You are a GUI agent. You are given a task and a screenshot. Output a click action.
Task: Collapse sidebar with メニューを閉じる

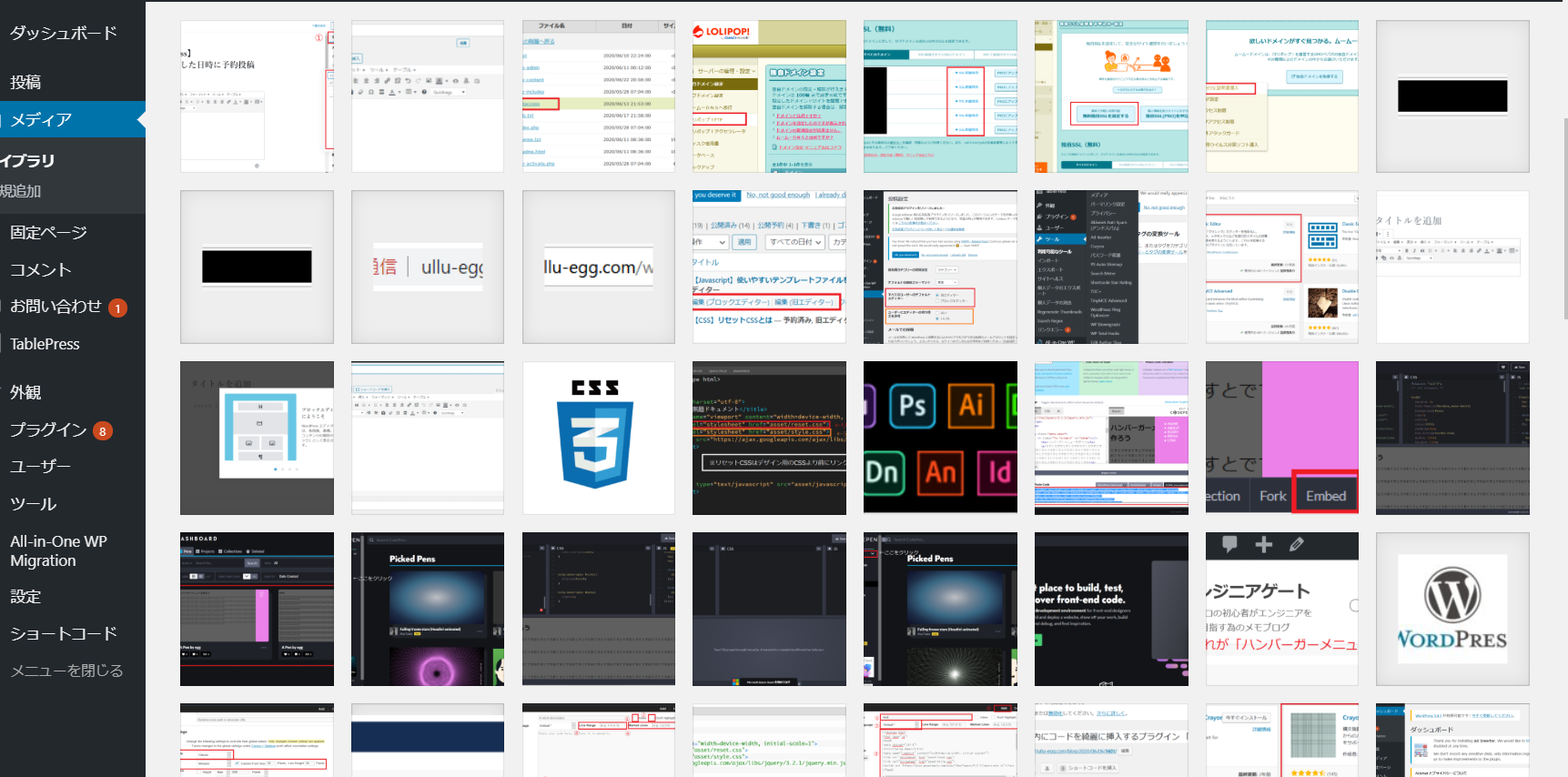click(66, 671)
